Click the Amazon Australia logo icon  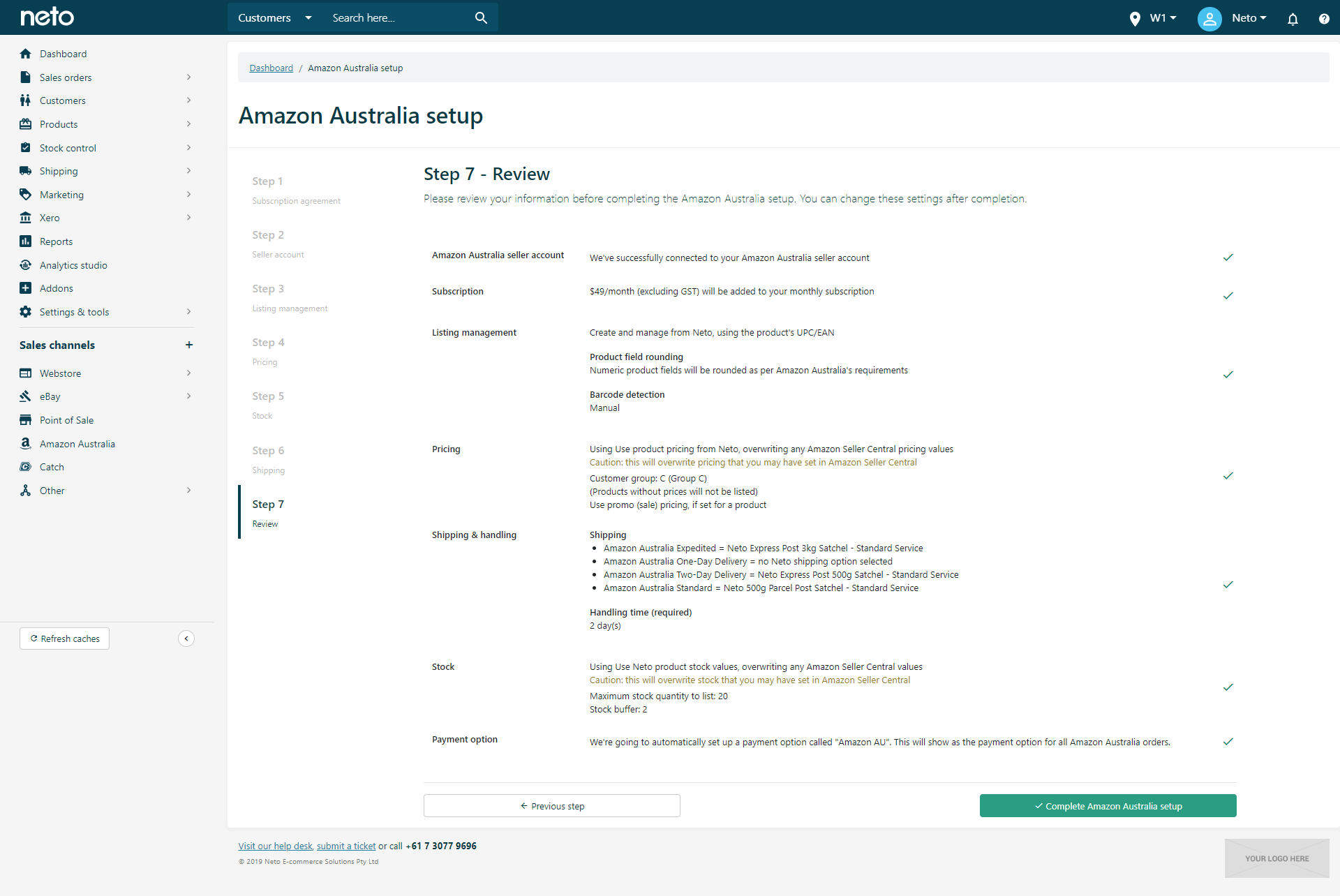pyautogui.click(x=26, y=444)
